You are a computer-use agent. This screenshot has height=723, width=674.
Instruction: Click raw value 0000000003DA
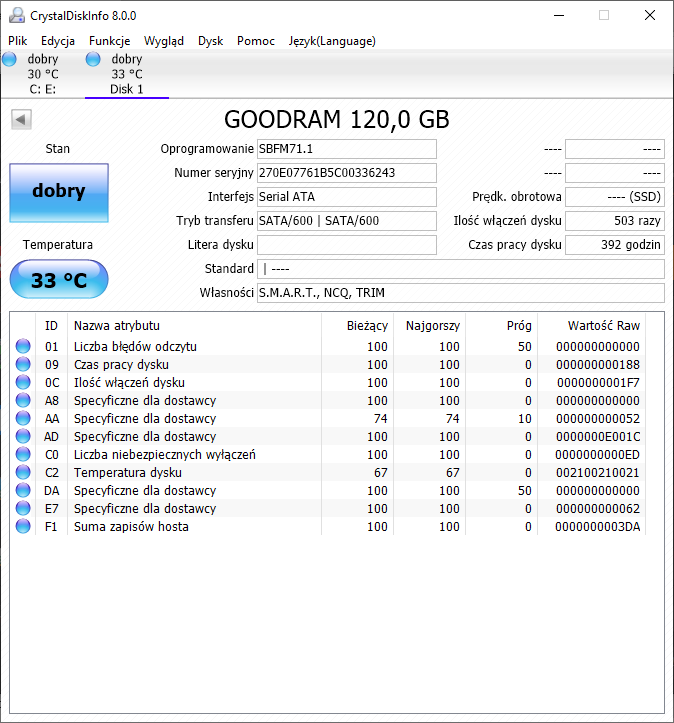pos(598,526)
